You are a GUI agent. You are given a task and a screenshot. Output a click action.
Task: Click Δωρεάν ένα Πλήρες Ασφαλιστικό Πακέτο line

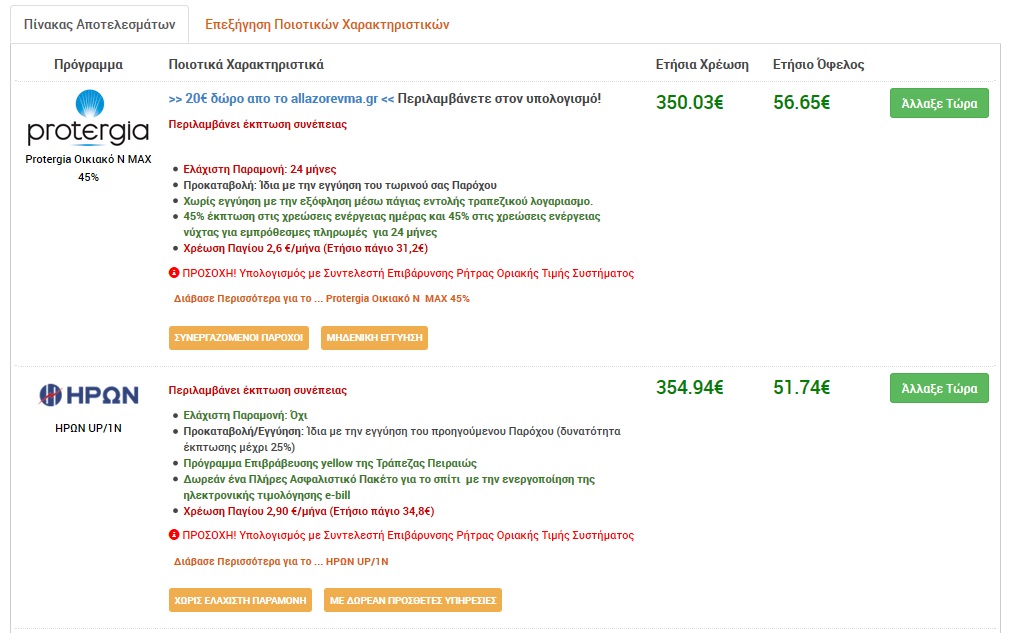click(389, 487)
